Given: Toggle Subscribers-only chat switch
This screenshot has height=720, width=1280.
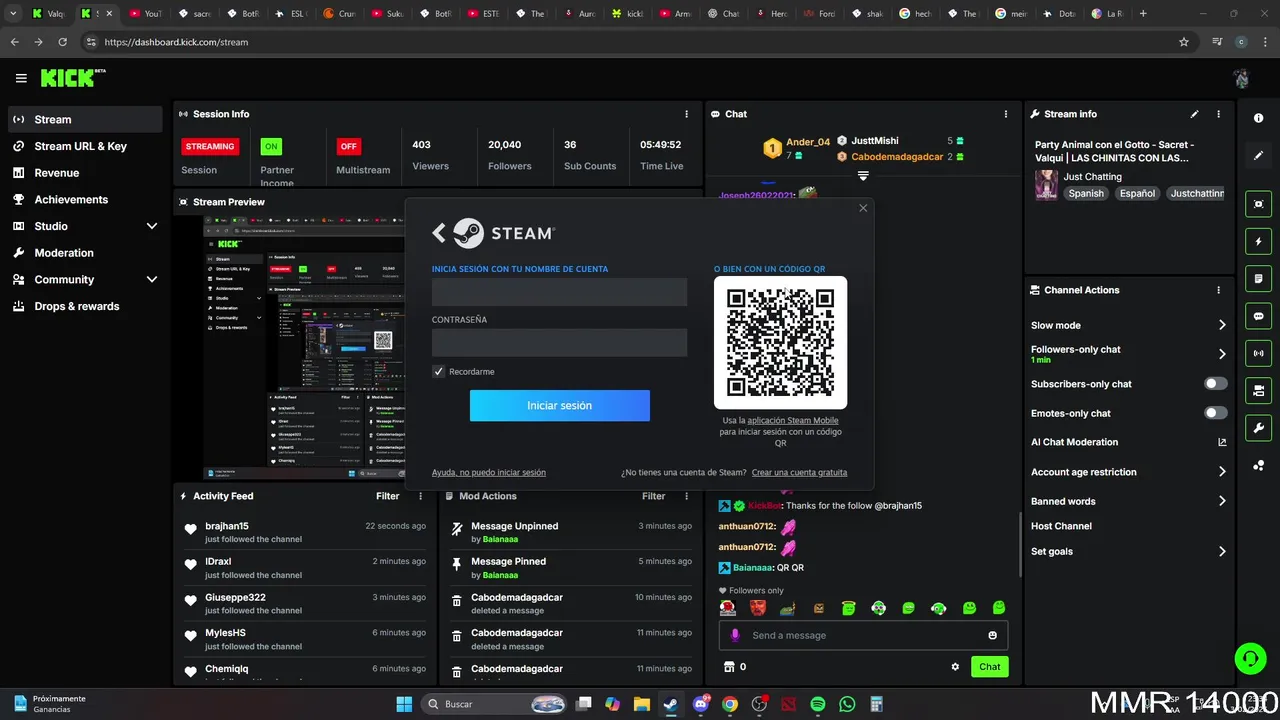Looking at the screenshot, I should pyautogui.click(x=1215, y=384).
